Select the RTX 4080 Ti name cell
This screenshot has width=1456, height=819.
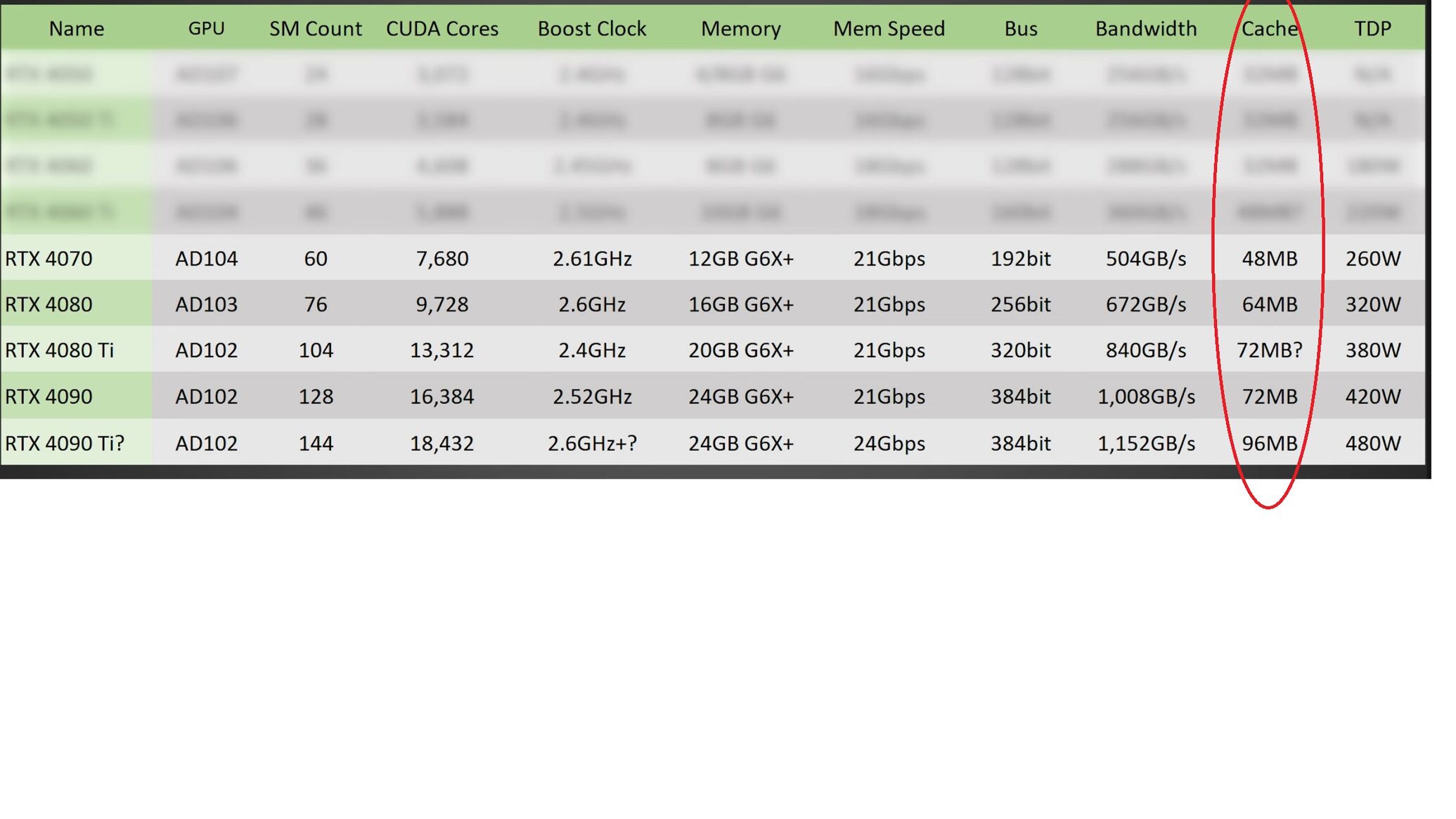(x=59, y=350)
